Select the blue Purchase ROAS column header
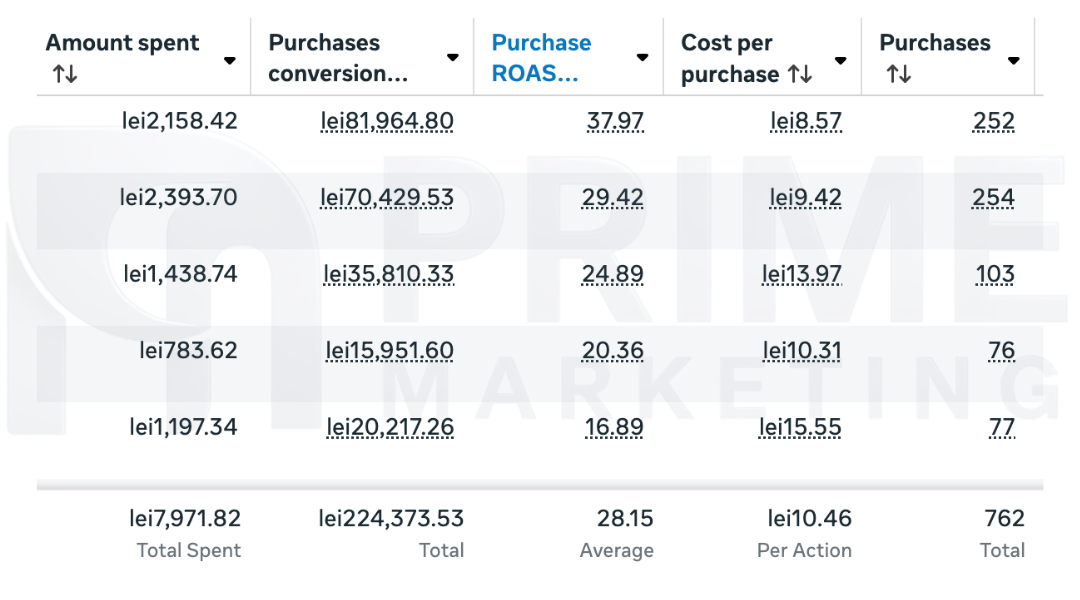The image size is (1080, 600). (x=541, y=58)
